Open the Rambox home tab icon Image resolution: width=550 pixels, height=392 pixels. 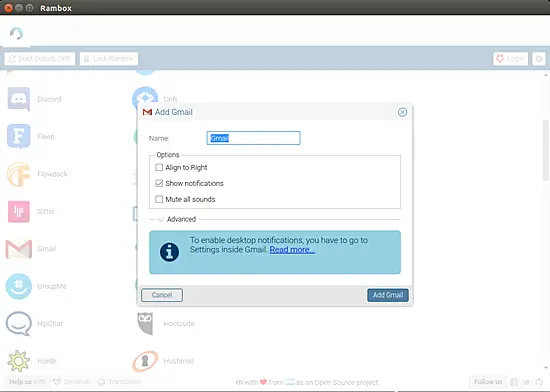click(16, 34)
